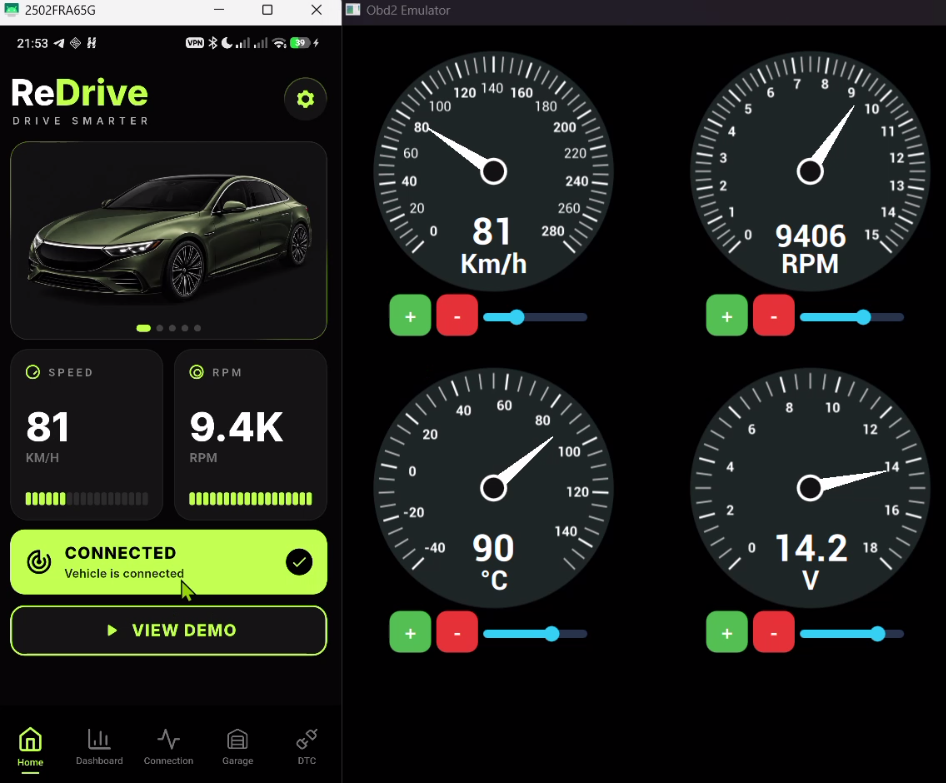Open ReDrive settings gear icon
The width and height of the screenshot is (946, 783).
point(305,99)
